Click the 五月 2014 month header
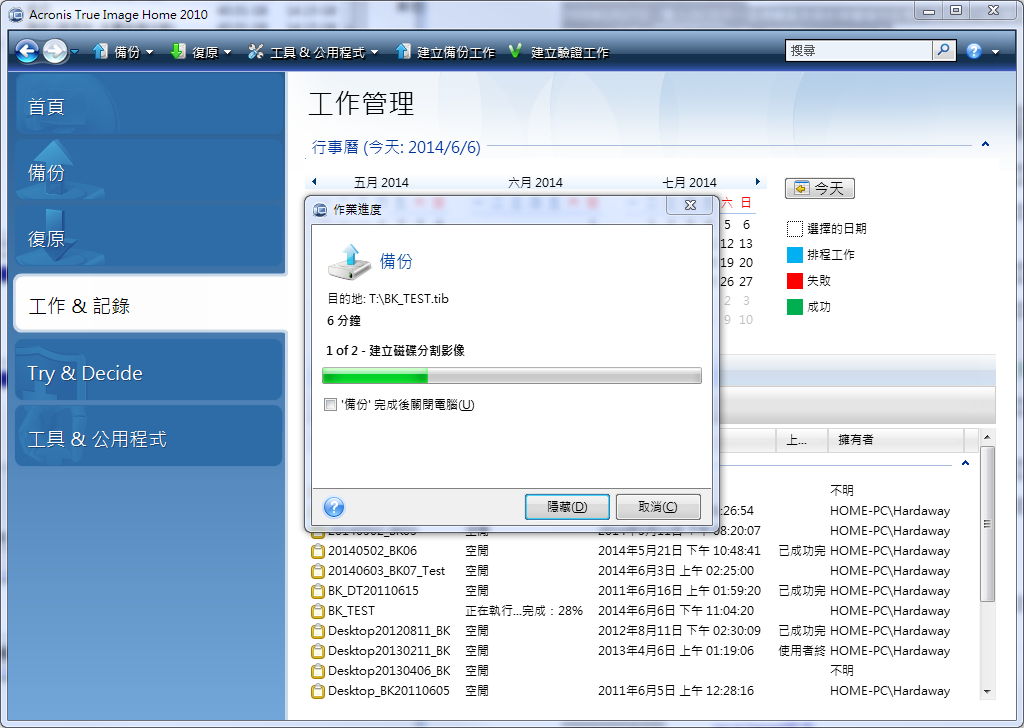The width and height of the screenshot is (1024, 728). [x=381, y=182]
